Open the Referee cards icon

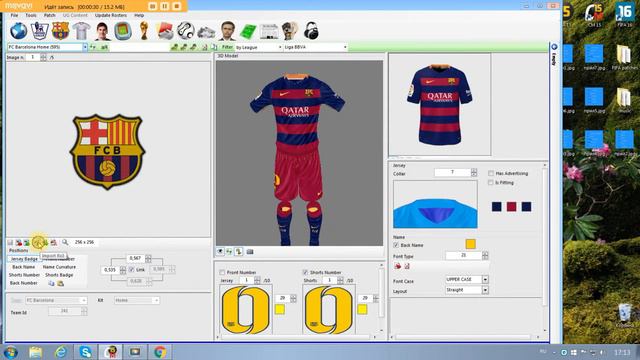tap(165, 31)
